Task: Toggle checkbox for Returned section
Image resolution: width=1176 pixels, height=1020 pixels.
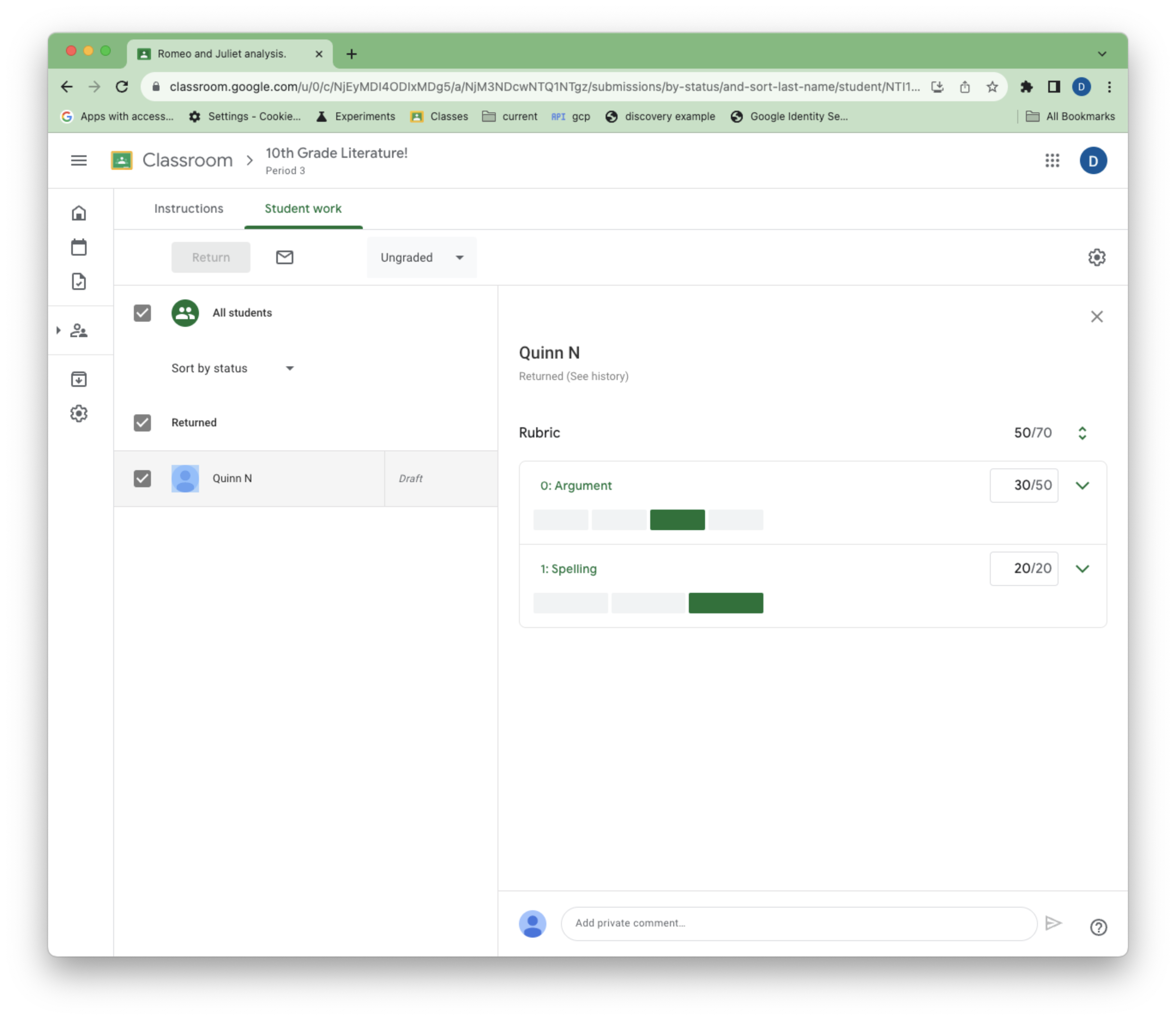Action: (x=143, y=422)
